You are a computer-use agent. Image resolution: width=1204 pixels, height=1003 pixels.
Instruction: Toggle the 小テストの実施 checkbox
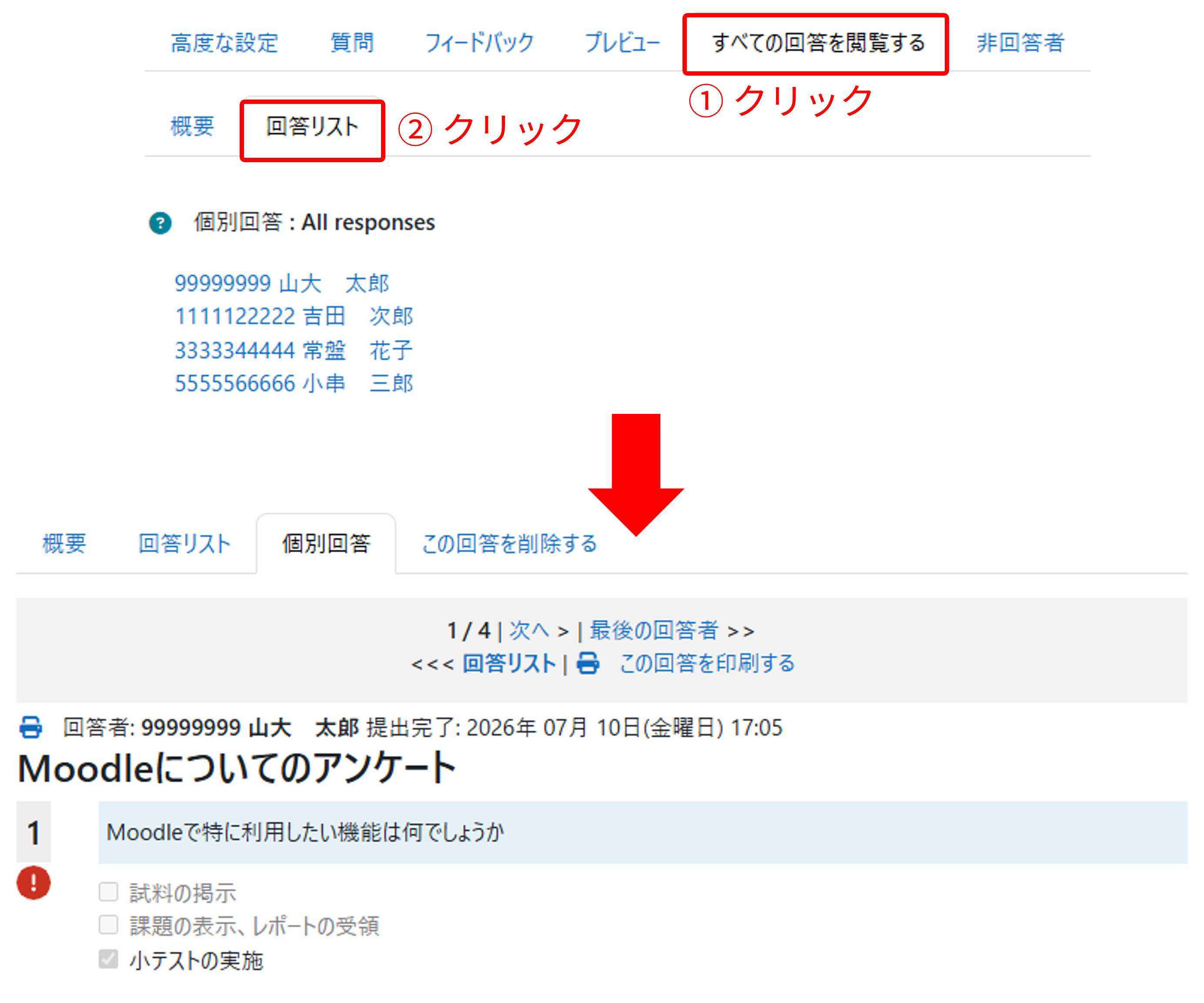pyautogui.click(x=108, y=958)
